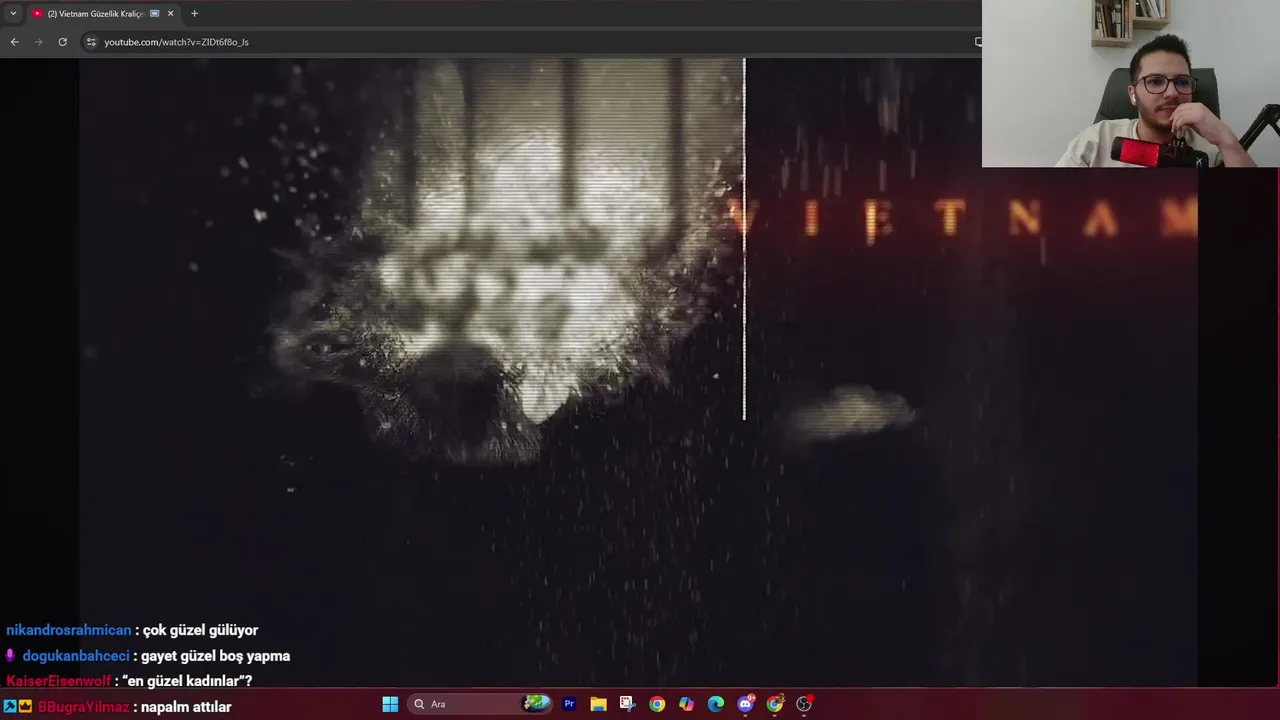Open Snipping Tool from taskbar
1280x720 pixels.
pyautogui.click(x=627, y=704)
